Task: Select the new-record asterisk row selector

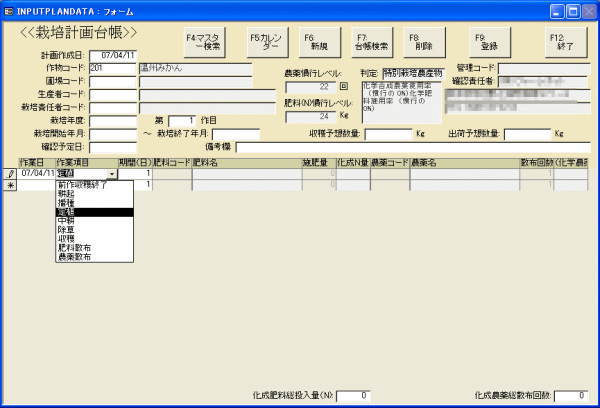Action: (10, 185)
